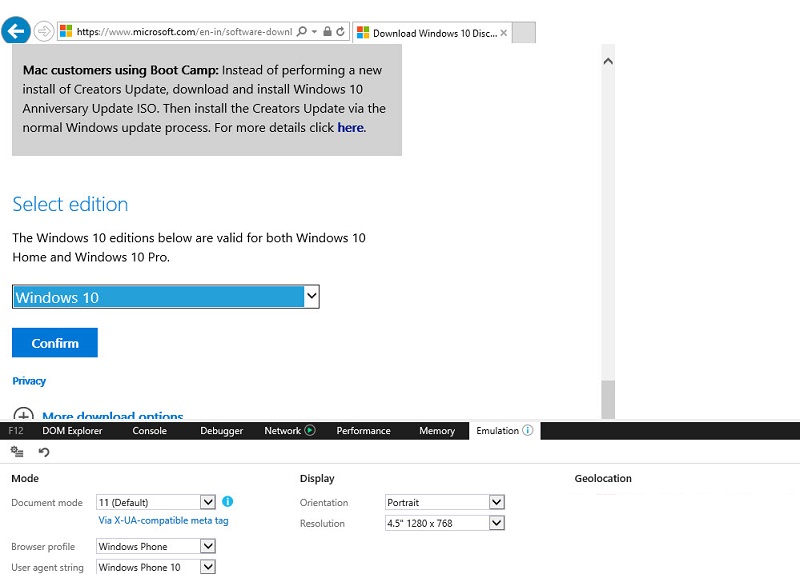Switch to Network tab
The width and height of the screenshot is (800, 574).
click(x=283, y=431)
